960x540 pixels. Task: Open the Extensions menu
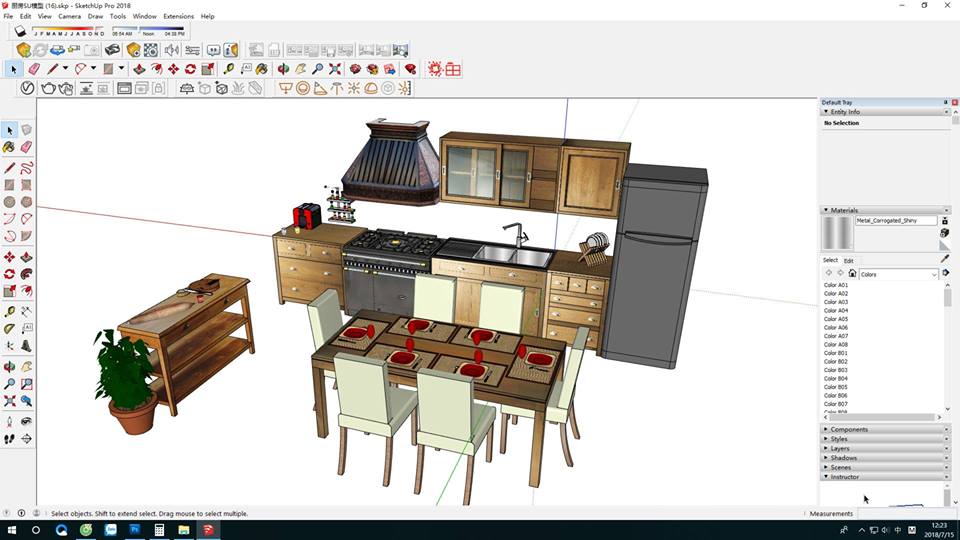pyautogui.click(x=178, y=16)
